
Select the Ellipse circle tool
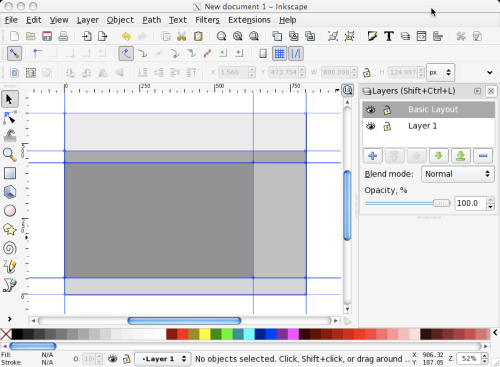[10, 211]
